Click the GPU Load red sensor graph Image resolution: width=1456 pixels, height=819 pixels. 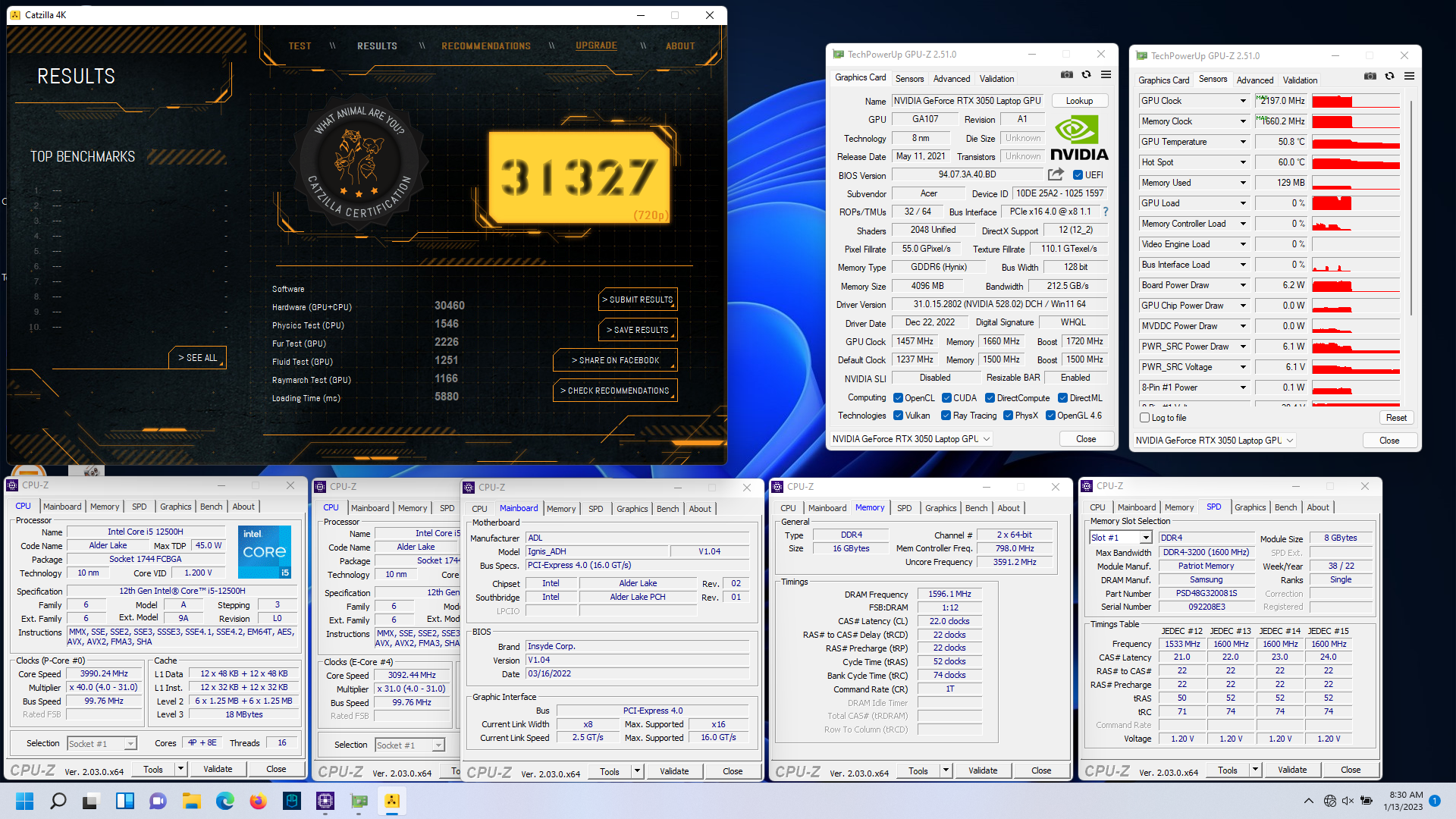(1355, 203)
